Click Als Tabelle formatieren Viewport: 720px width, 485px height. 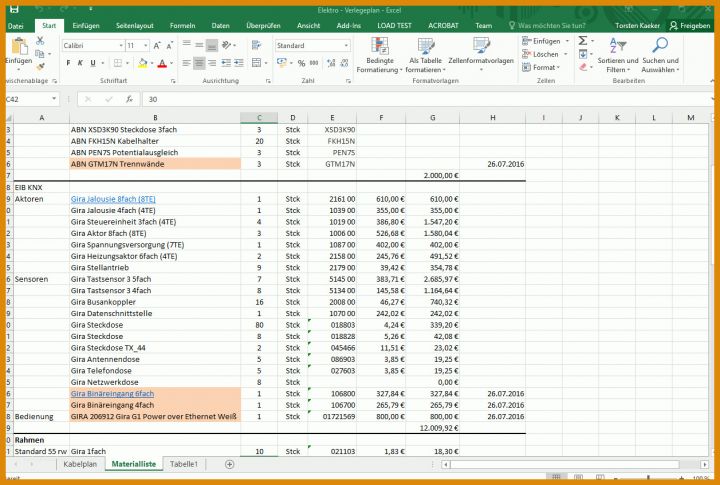point(425,56)
